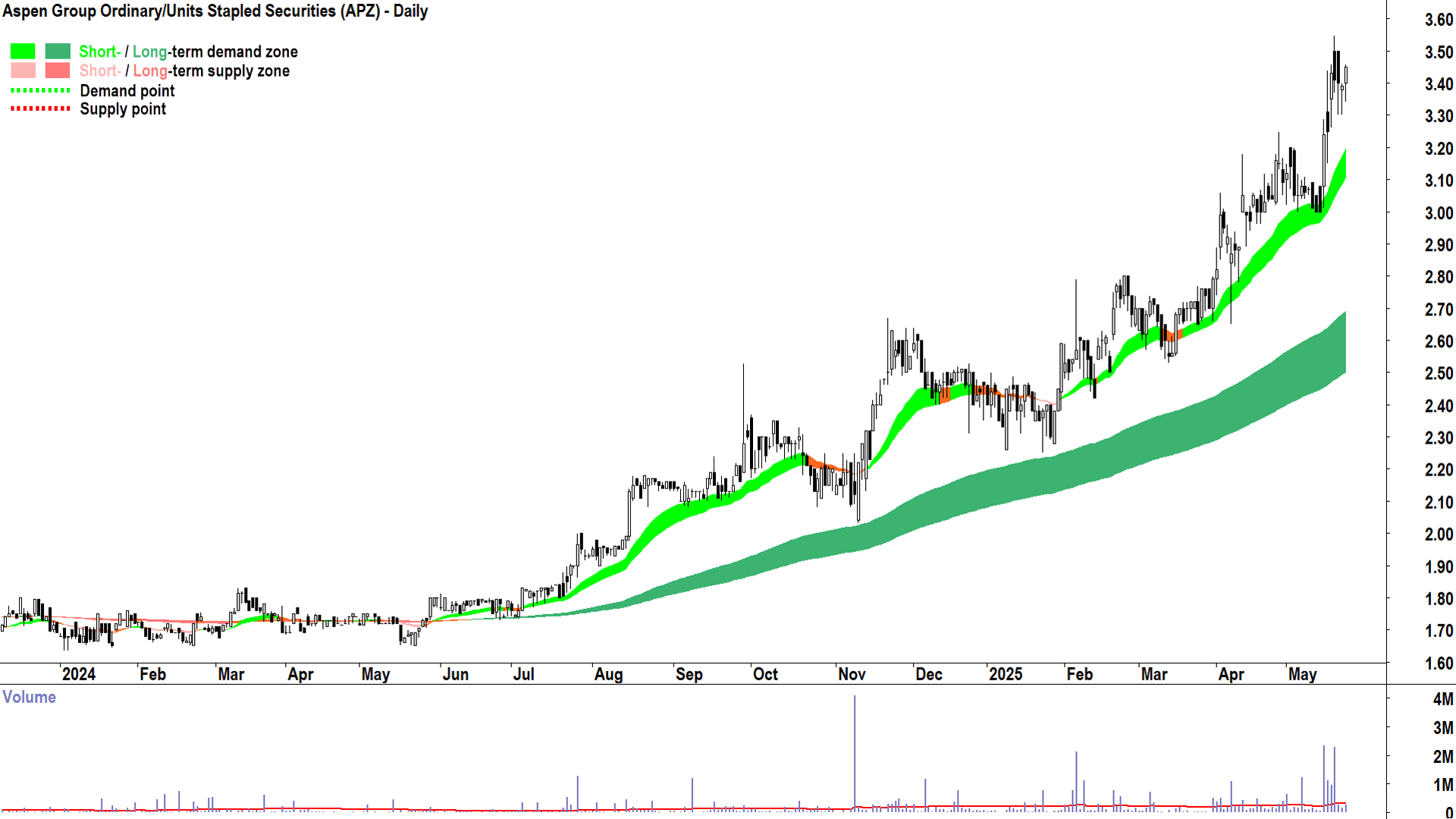1456x819 pixels.
Task: Click the 2M volume axis label
Action: coord(1443,757)
